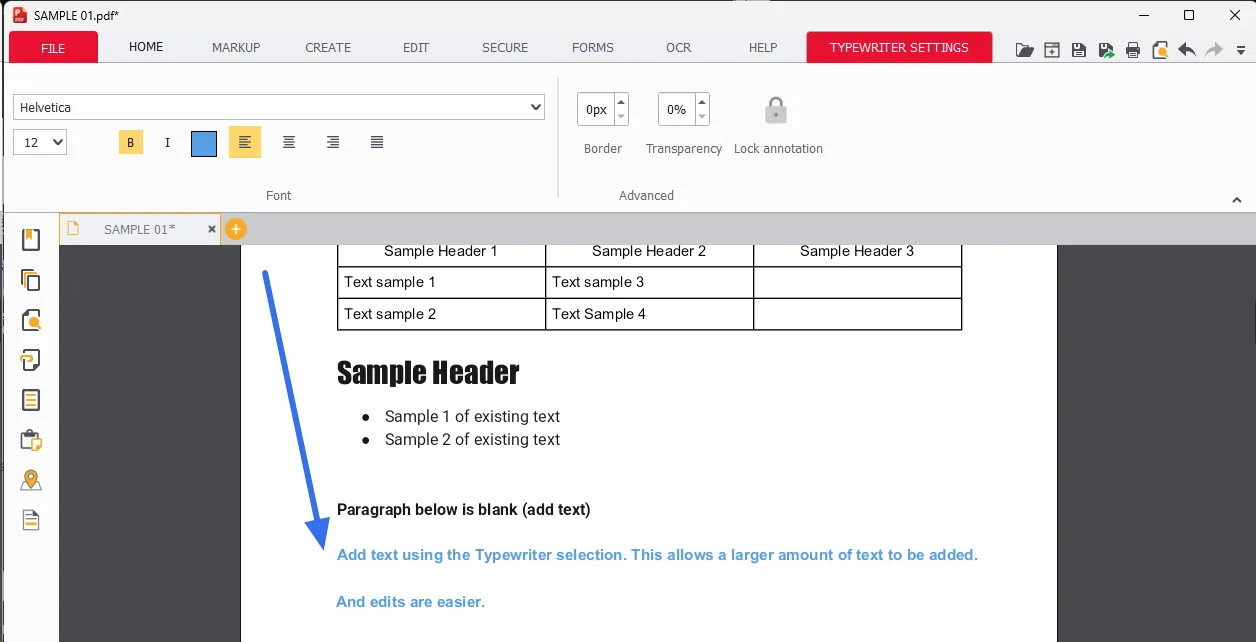
Task: Increase transparency with up arrow
Action: point(702,101)
